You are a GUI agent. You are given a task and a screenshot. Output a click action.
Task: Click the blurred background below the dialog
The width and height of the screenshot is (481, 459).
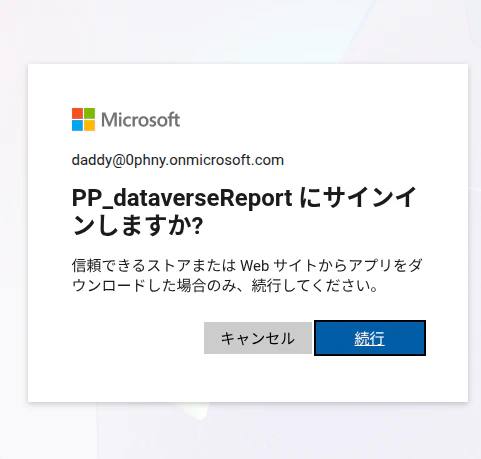point(240,431)
